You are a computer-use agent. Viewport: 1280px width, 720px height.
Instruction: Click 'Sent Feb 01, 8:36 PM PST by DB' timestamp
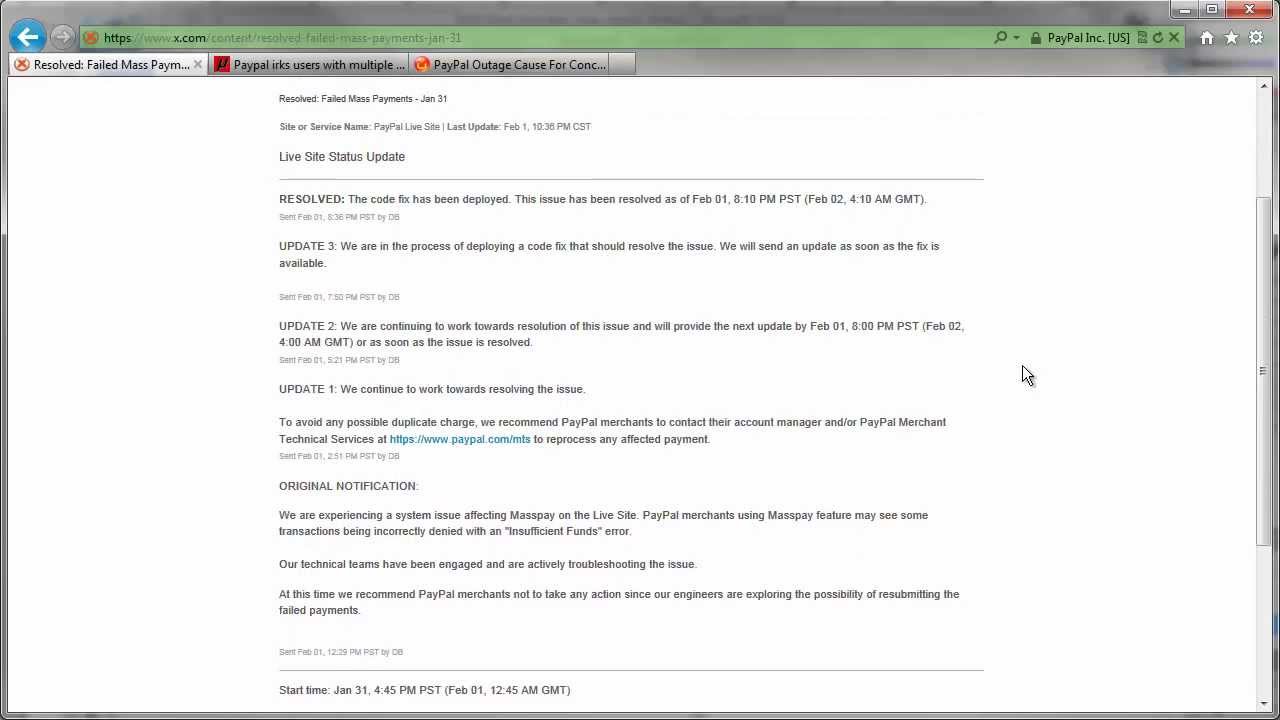pyautogui.click(x=339, y=217)
